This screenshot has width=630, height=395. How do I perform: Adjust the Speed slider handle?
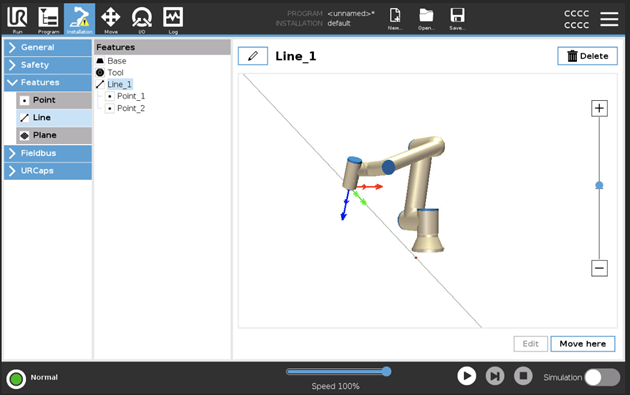[387, 371]
